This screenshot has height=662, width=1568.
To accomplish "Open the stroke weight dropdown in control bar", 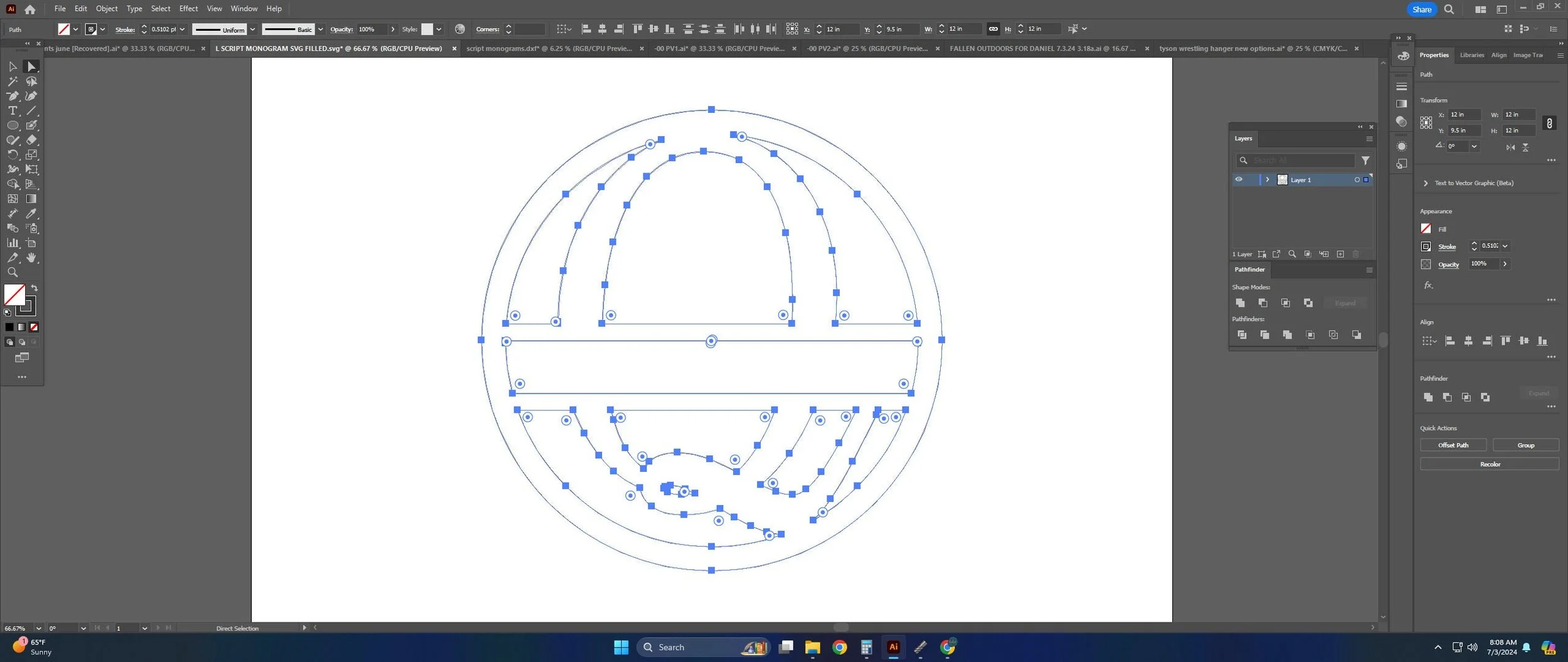I will (183, 29).
